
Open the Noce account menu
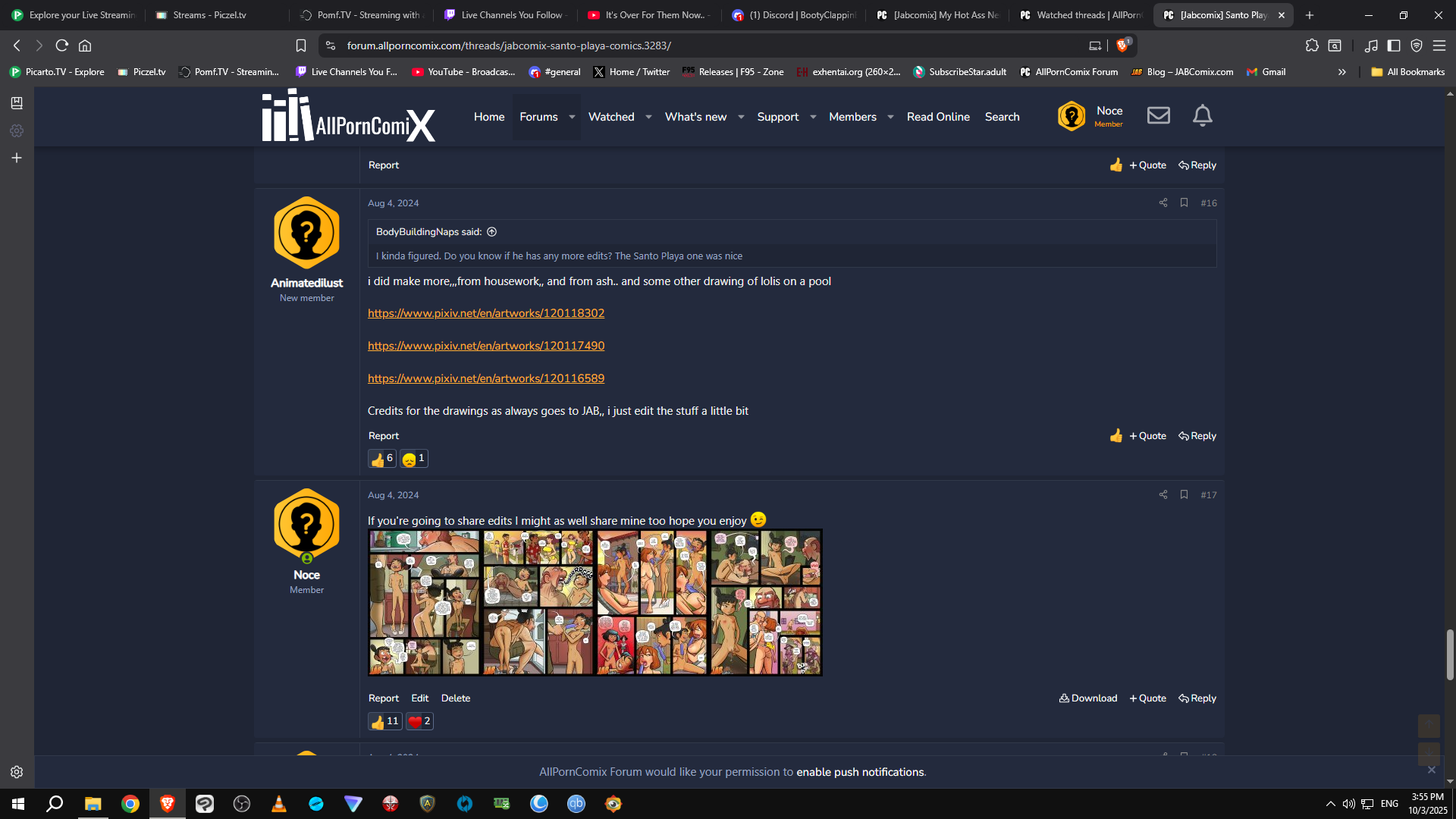click(x=1091, y=116)
